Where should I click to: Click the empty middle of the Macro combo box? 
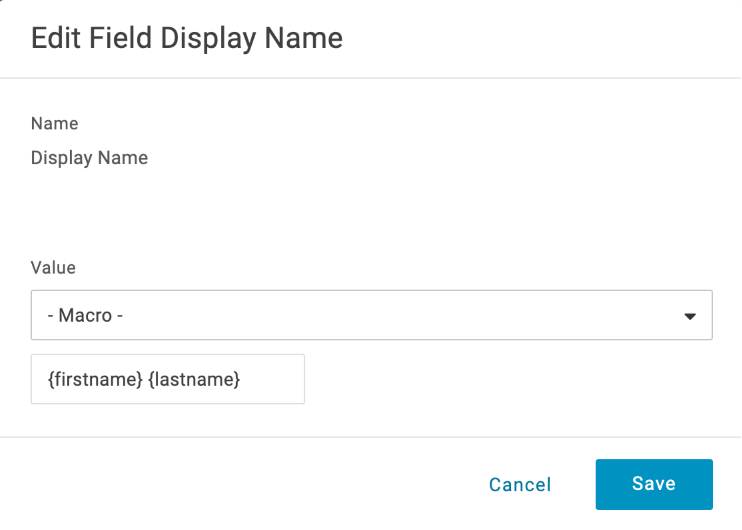(x=400, y=316)
